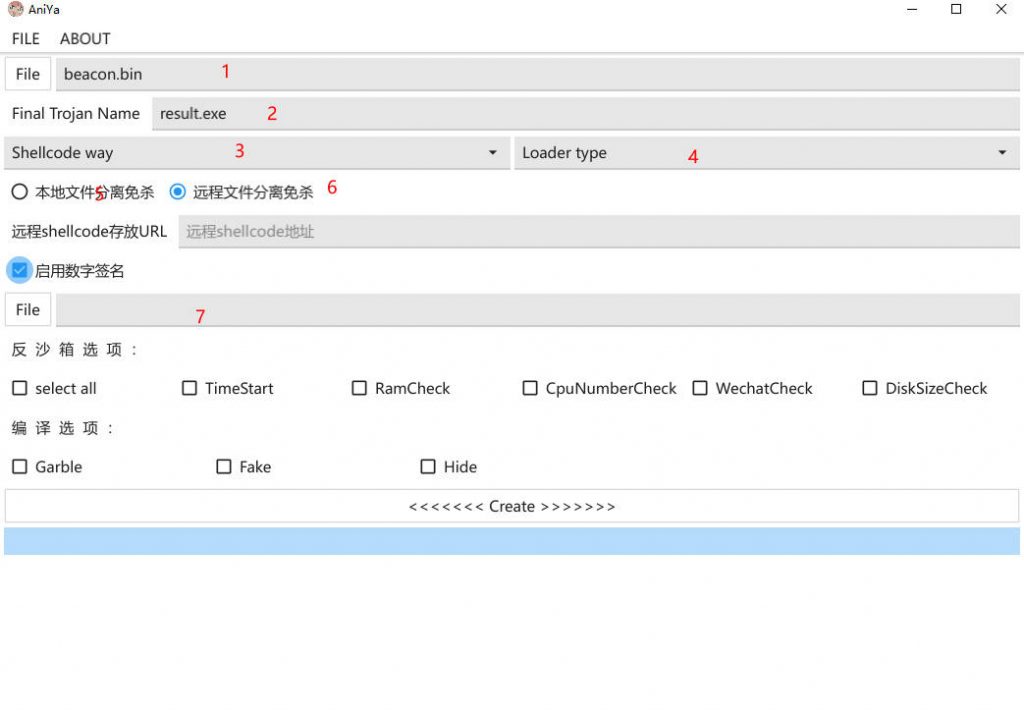Click the Final Trojan Name label
The image size is (1024, 712).
[76, 113]
